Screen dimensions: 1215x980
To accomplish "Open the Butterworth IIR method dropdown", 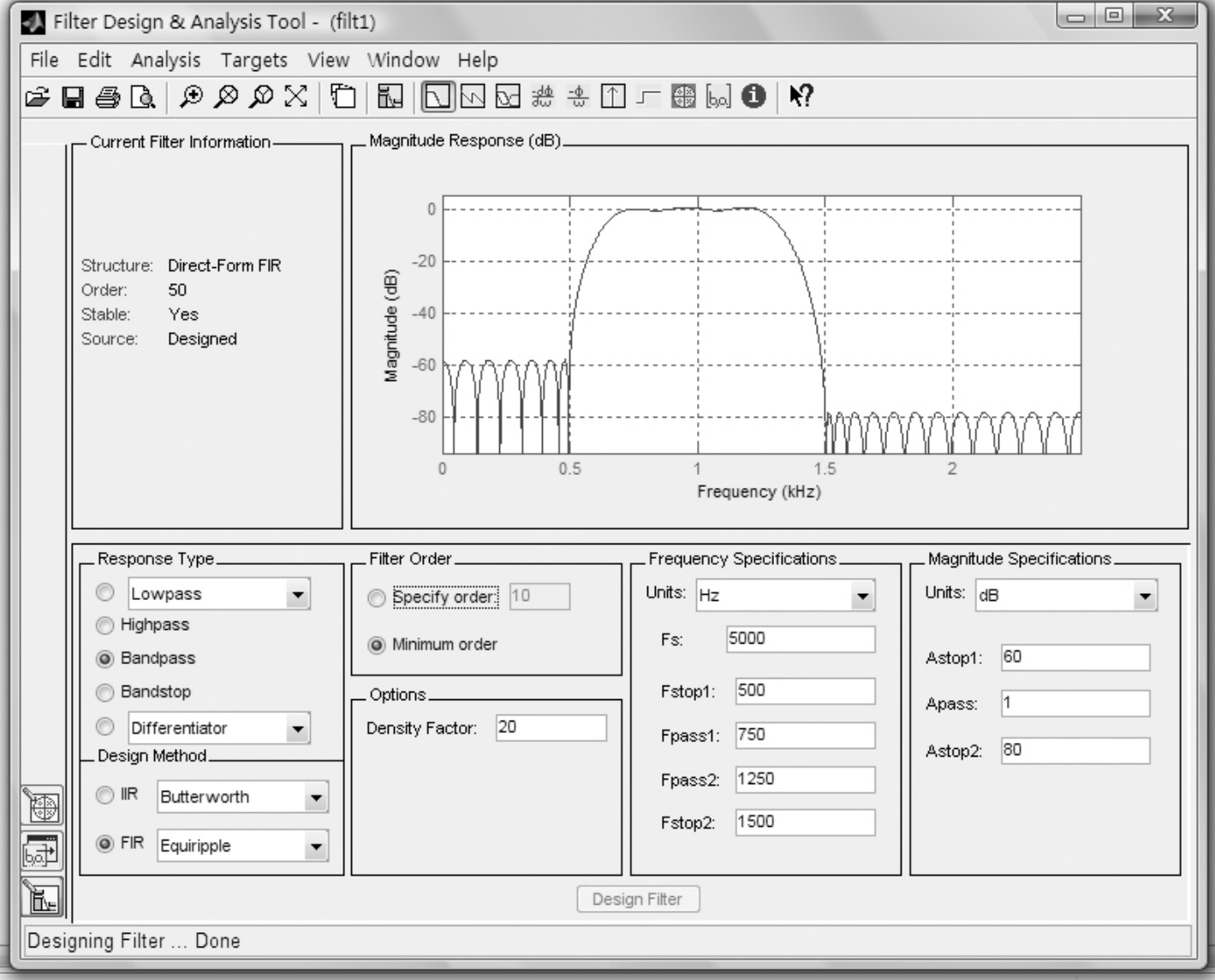I will [316, 798].
